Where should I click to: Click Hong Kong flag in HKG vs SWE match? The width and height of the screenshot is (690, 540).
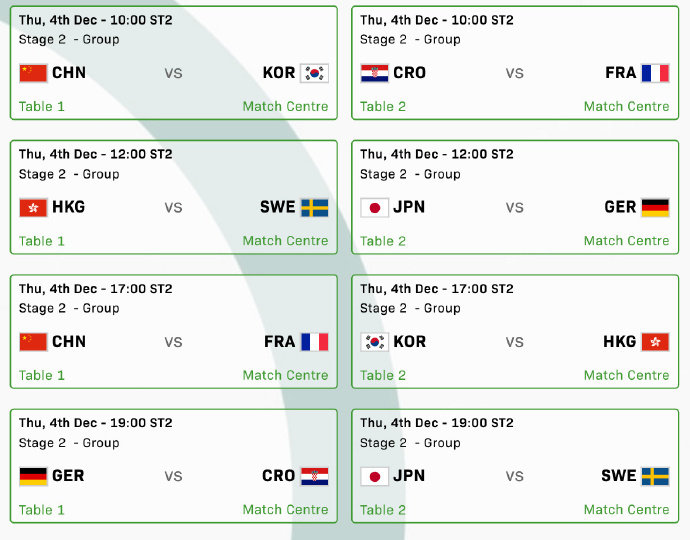tap(33, 207)
